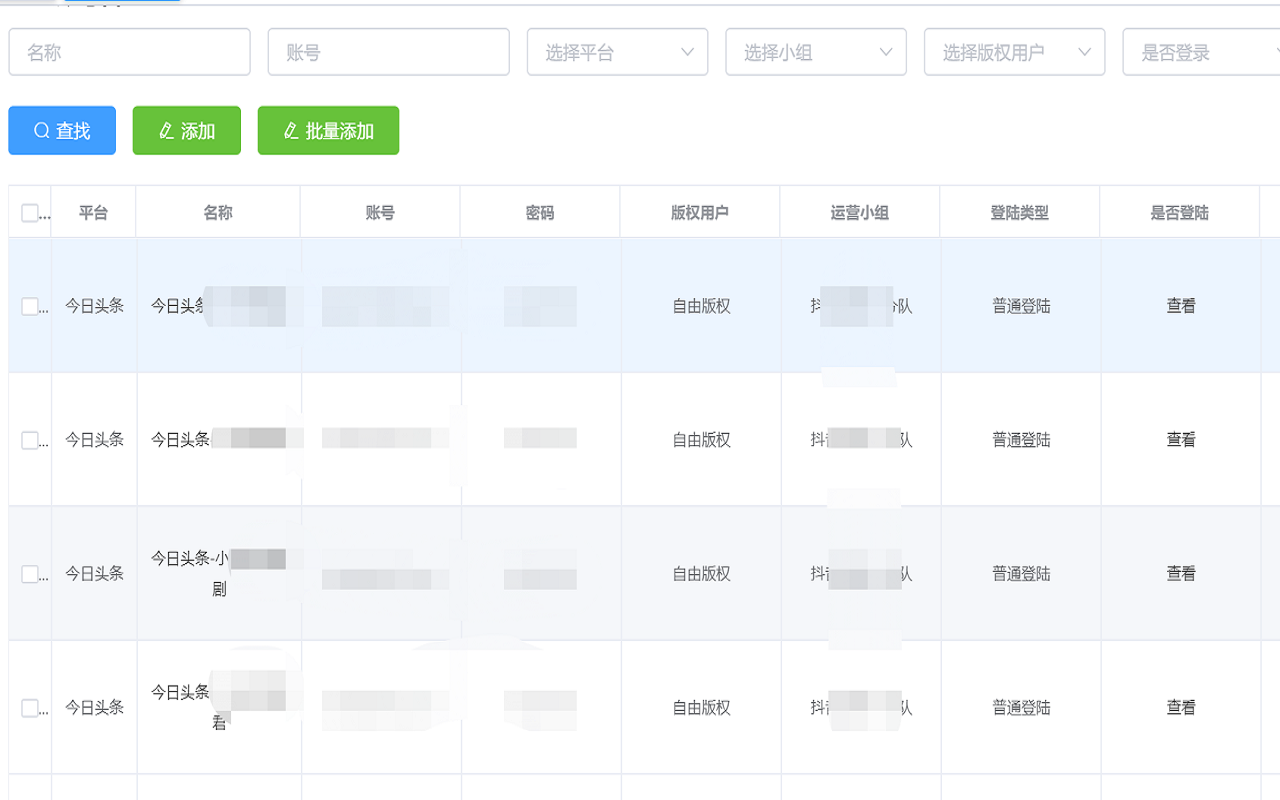Check the third row checkbox (今日头条-小)
This screenshot has width=1280, height=800.
29,574
